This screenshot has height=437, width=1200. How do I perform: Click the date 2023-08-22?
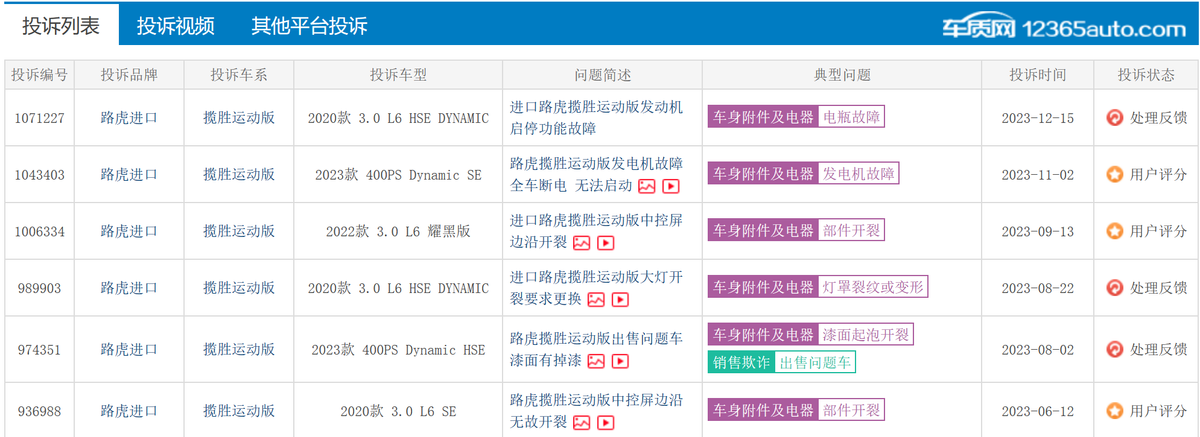pos(1038,288)
